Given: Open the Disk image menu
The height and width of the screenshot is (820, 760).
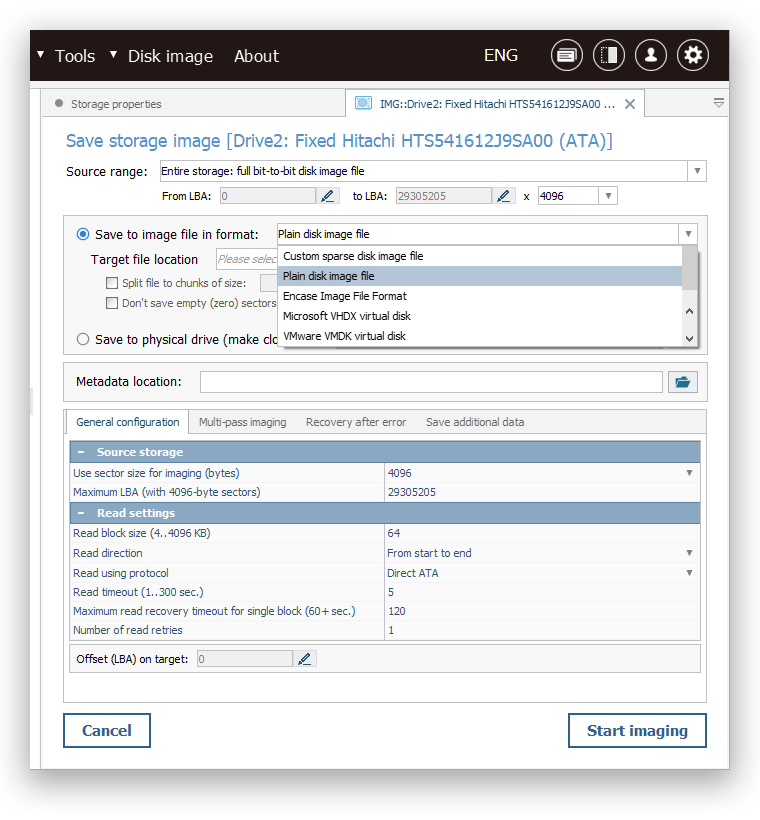Looking at the screenshot, I should 170,56.
